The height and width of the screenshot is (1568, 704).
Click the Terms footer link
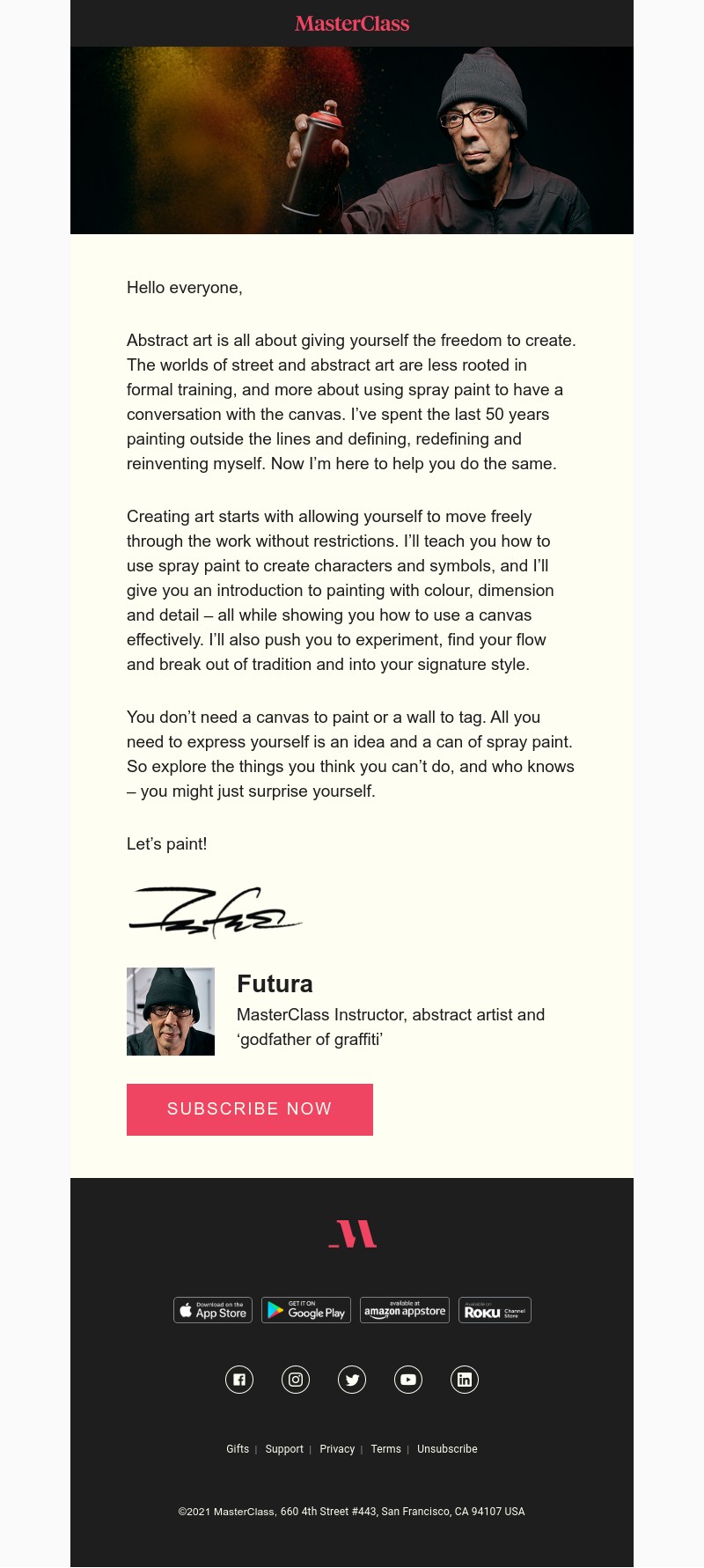[385, 1449]
